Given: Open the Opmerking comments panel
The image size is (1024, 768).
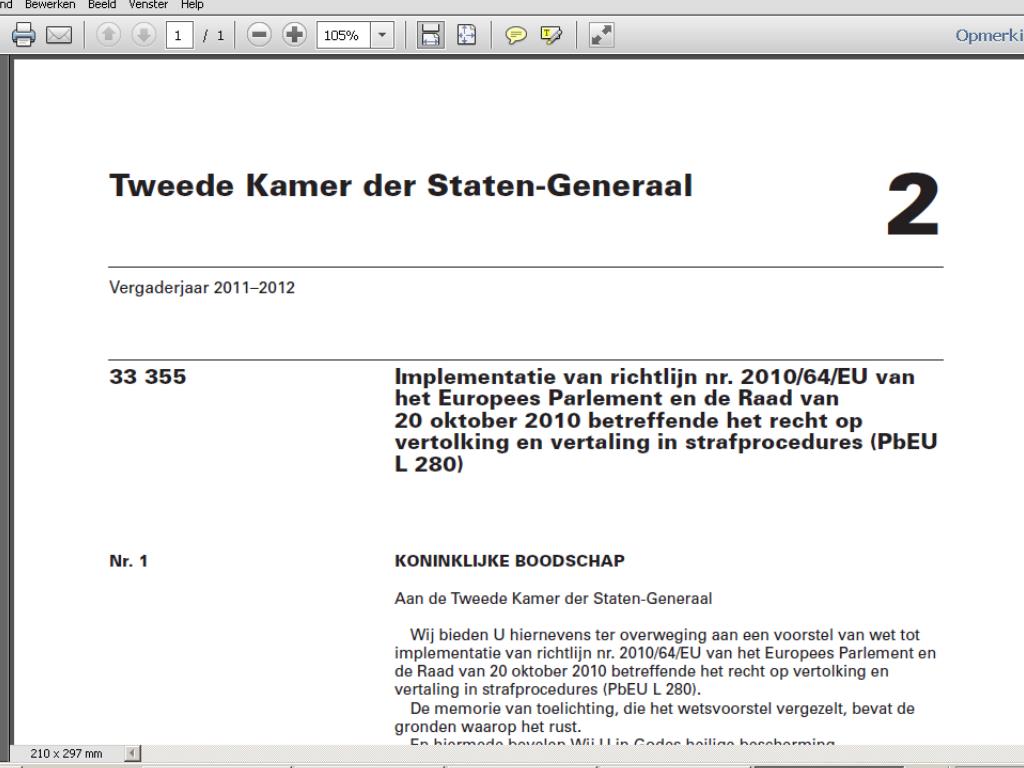Looking at the screenshot, I should click(989, 35).
